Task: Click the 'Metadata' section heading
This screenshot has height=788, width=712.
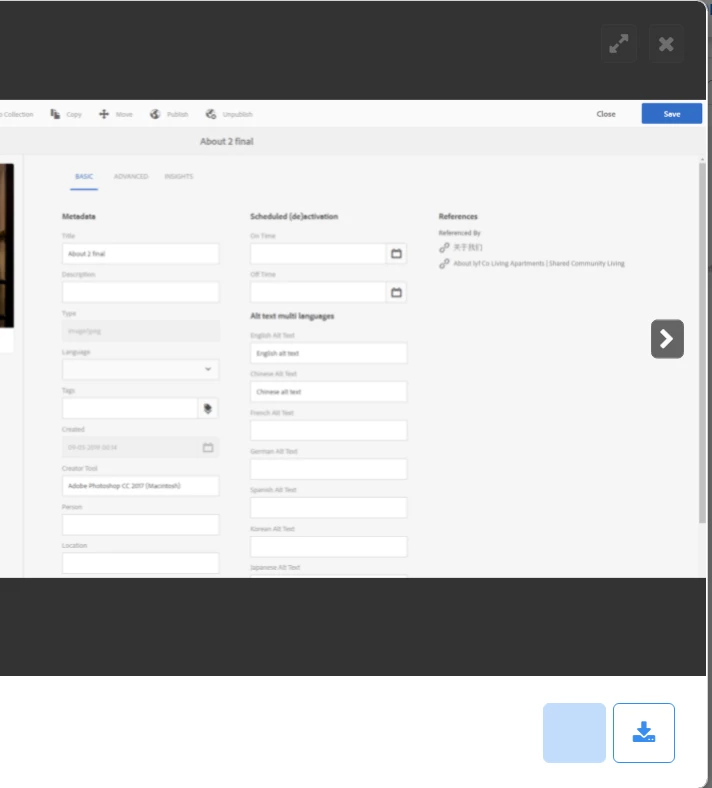Action: point(78,217)
